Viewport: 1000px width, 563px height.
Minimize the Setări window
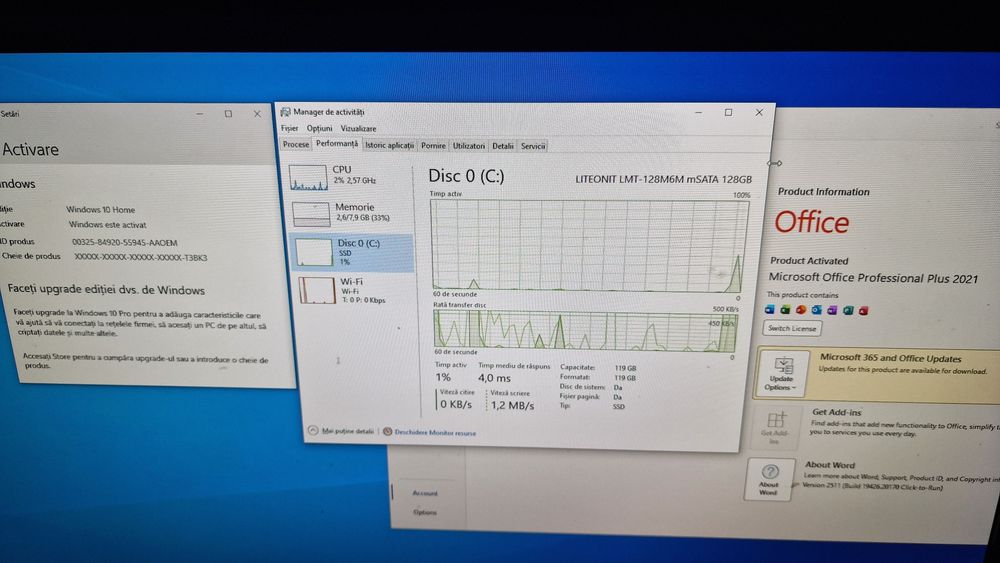(200, 113)
